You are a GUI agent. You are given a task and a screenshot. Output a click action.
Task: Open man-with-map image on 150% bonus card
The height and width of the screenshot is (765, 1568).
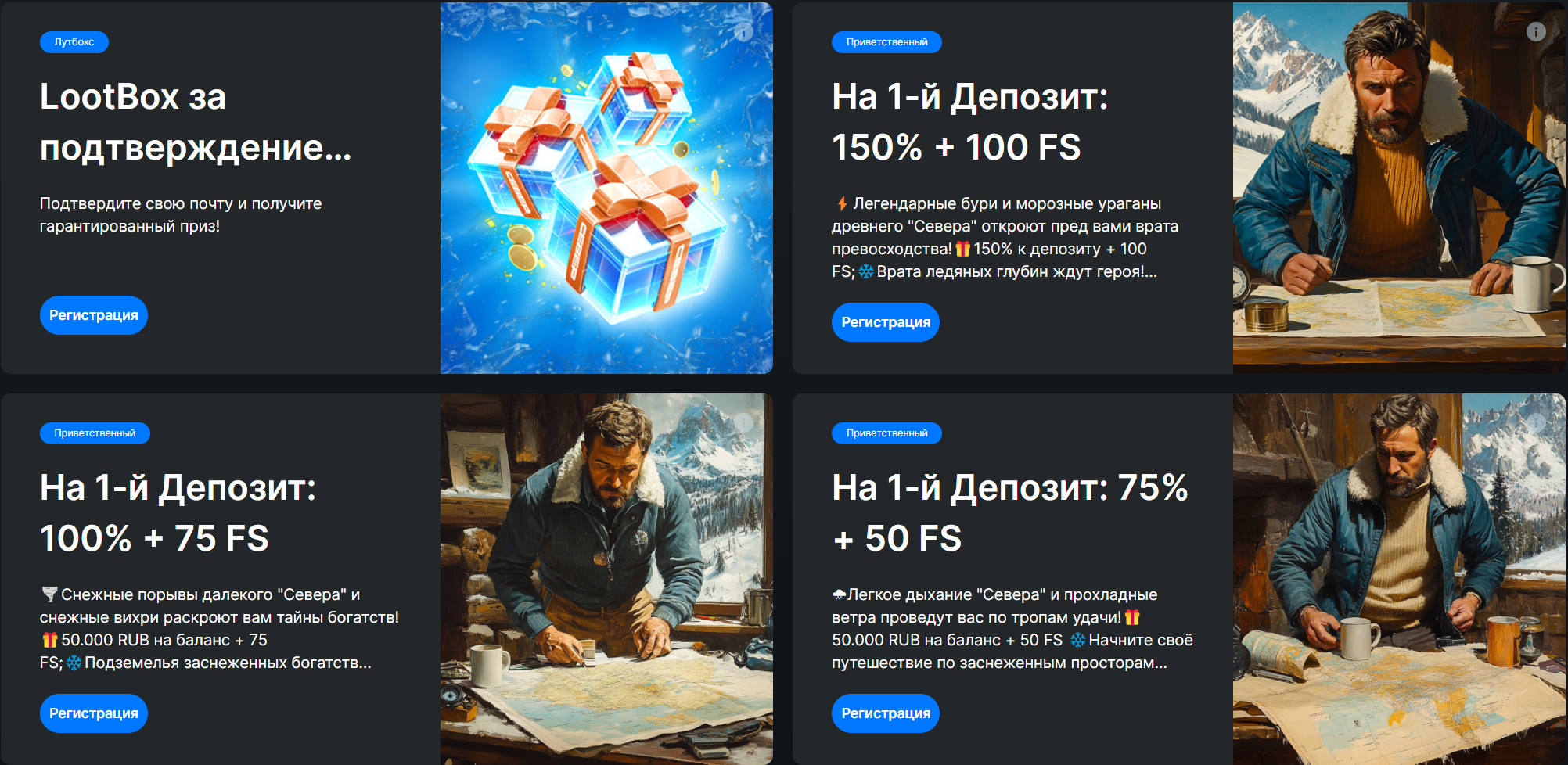pos(1400,188)
